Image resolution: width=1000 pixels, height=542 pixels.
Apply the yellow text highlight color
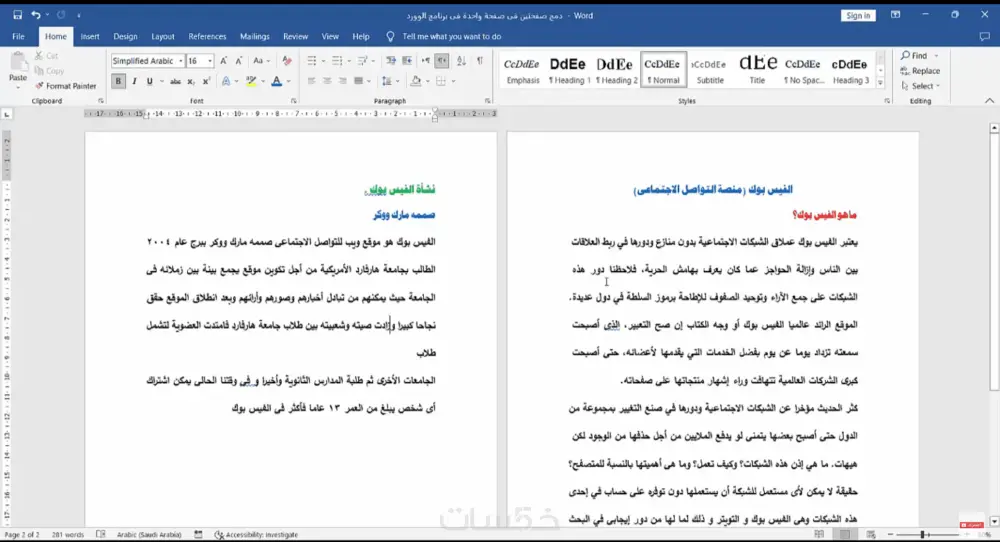tap(251, 81)
